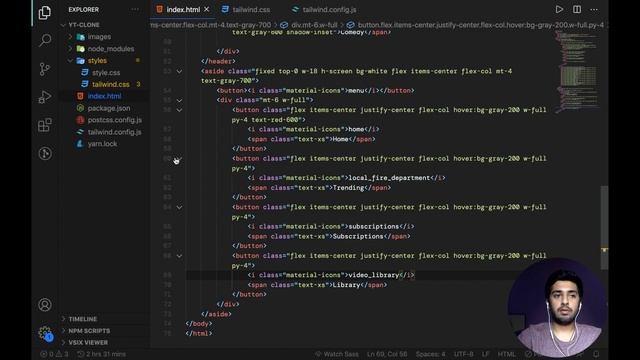
Task: Place cursor on video_library line
Action: (331, 276)
